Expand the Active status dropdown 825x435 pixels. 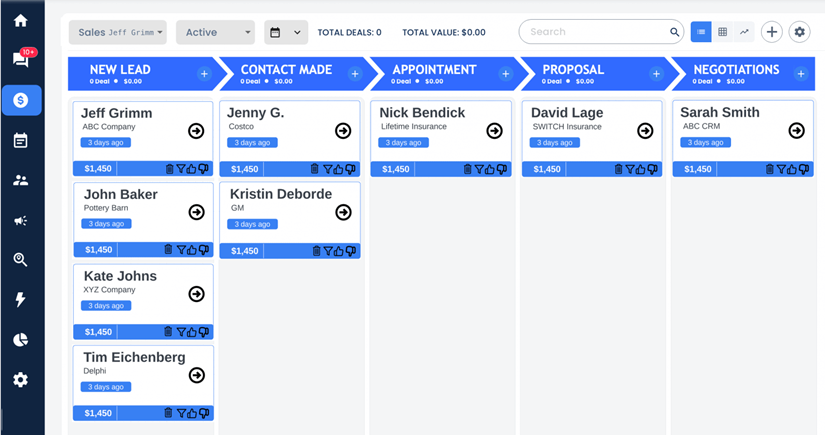[215, 32]
